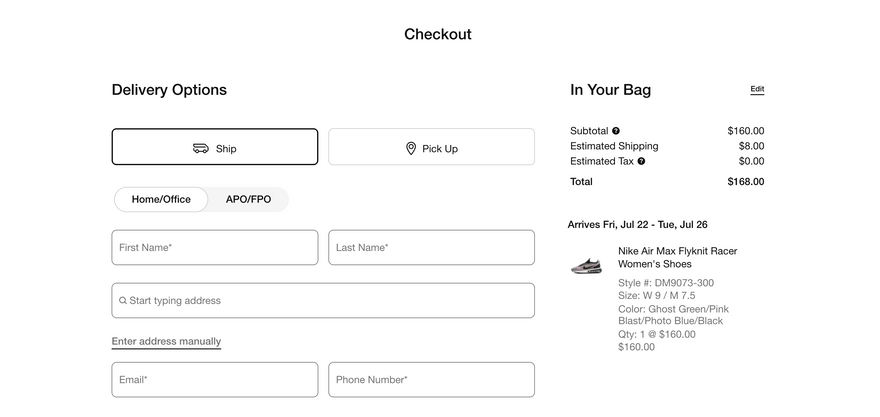Click the Arrives Fri, Jul 22 delivery estimate
This screenshot has height=417, width=880.
pyautogui.click(x=637, y=225)
